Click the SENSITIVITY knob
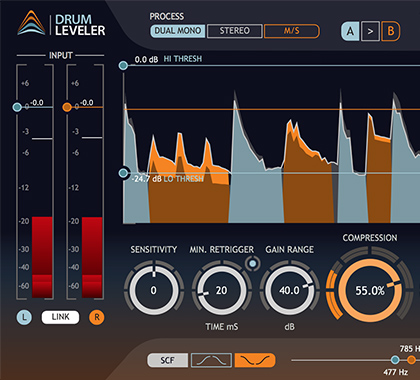This screenshot has width=420, height=380. [x=154, y=290]
